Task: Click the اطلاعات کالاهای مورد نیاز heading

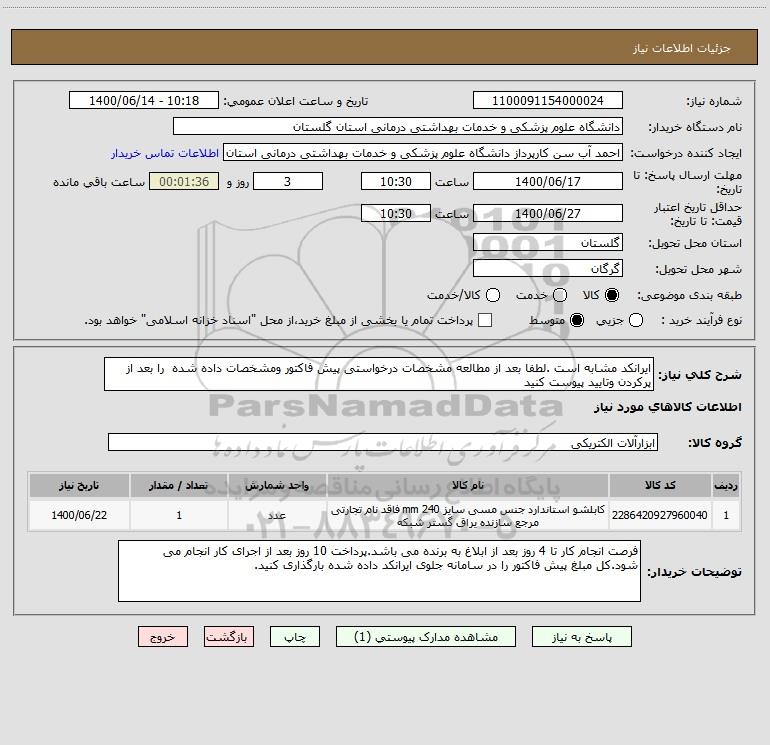Action: [x=667, y=407]
